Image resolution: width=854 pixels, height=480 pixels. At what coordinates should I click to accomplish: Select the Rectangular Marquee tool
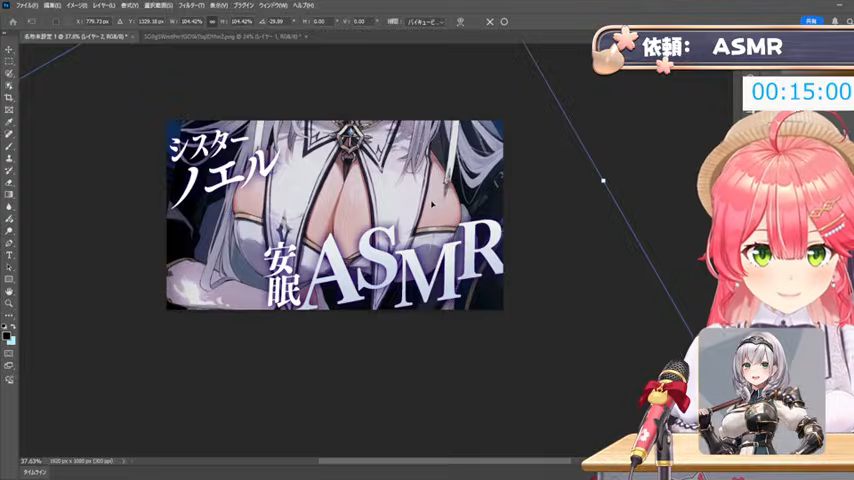[x=9, y=62]
